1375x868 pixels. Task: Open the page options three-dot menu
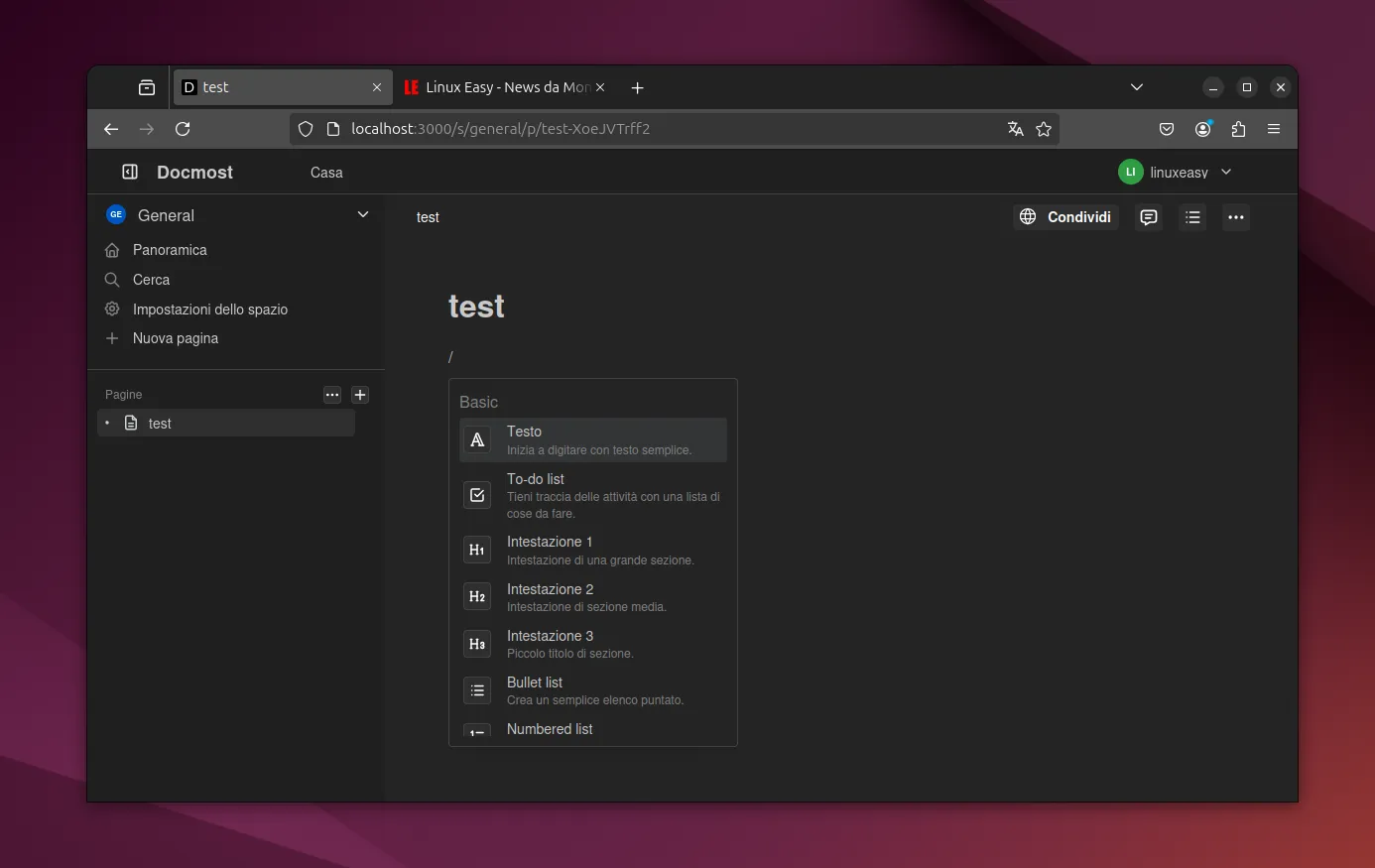(x=1235, y=217)
